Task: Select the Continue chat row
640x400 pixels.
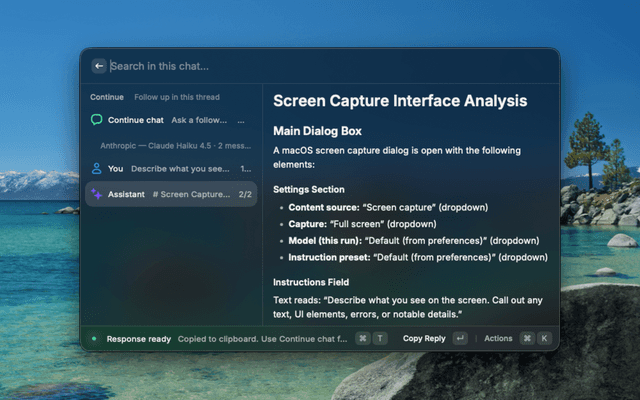Action: [171, 120]
